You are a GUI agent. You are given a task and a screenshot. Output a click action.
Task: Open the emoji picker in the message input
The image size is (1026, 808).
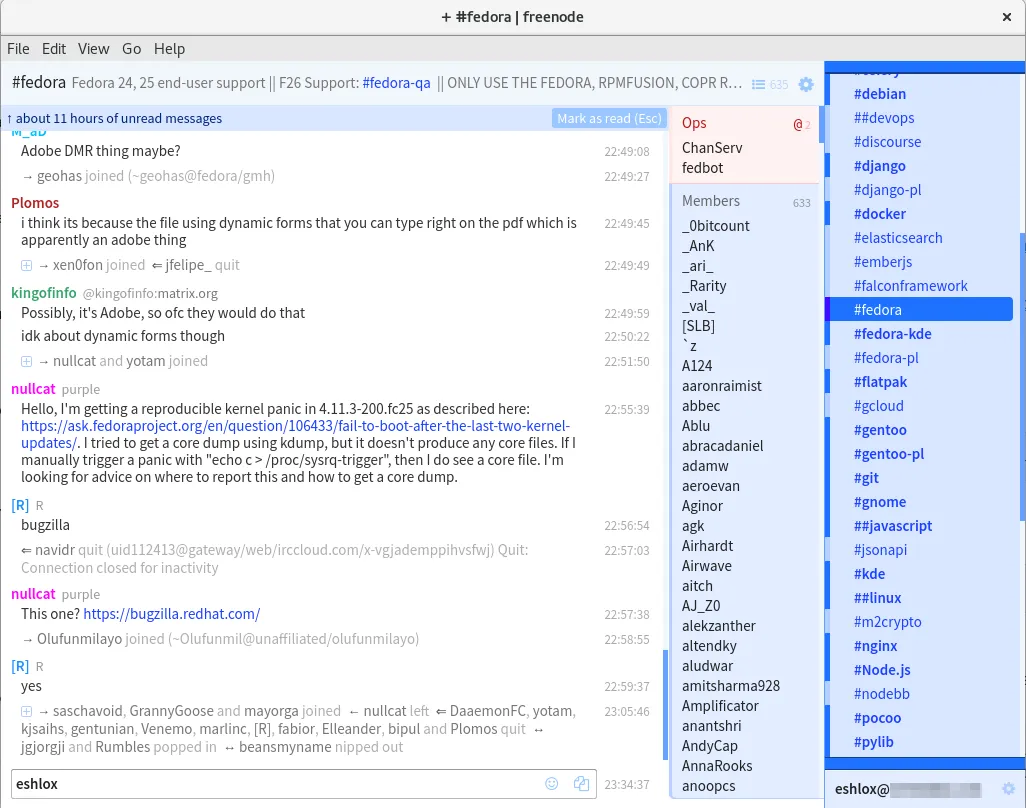click(551, 783)
